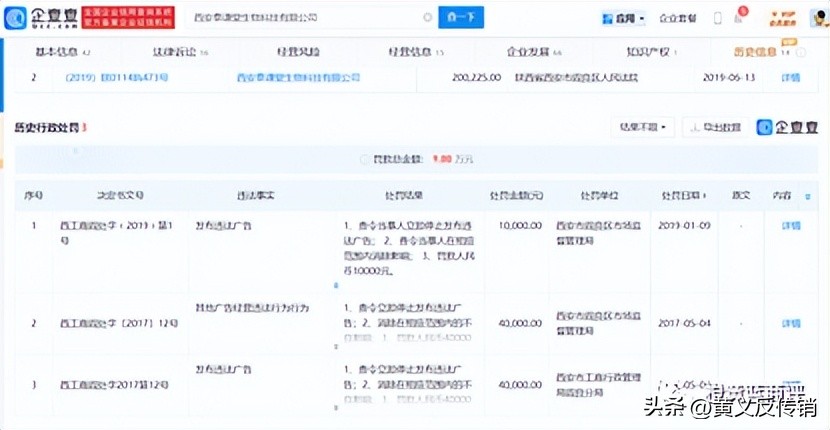The height and width of the screenshot is (430, 830).
Task: Switch to the 知识产权 tab
Action: [651, 52]
